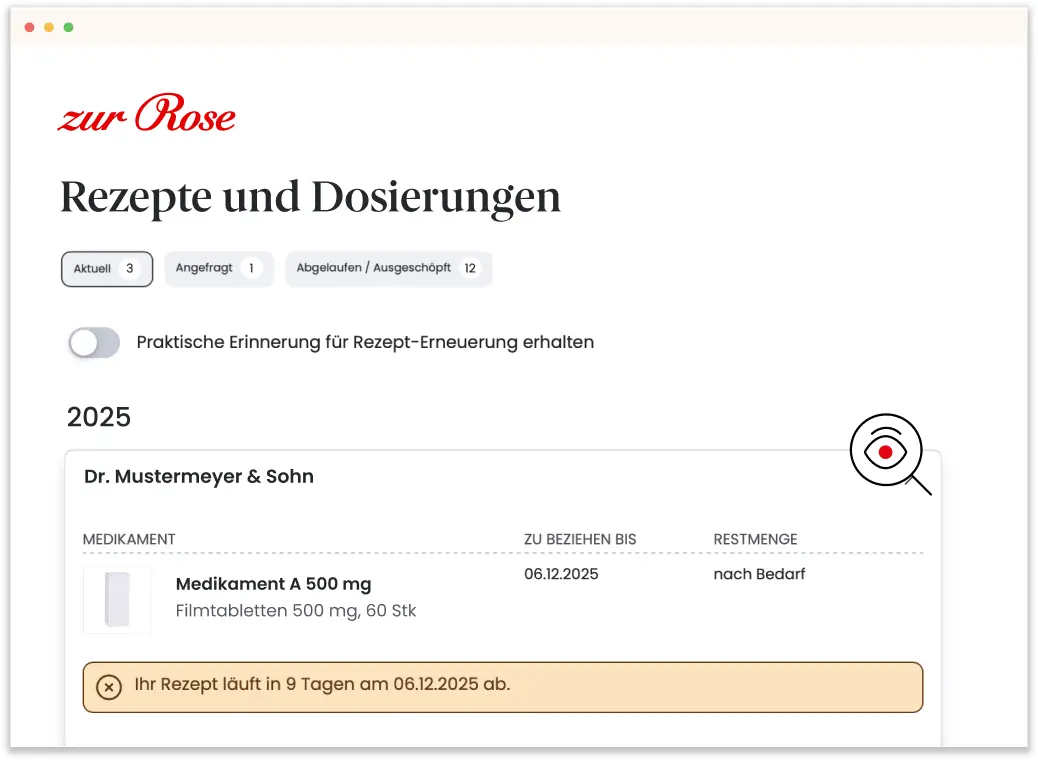The height and width of the screenshot is (761, 1038).
Task: Toggle the Rezept-Erneuerung reminder switch
Action: pyautogui.click(x=94, y=343)
